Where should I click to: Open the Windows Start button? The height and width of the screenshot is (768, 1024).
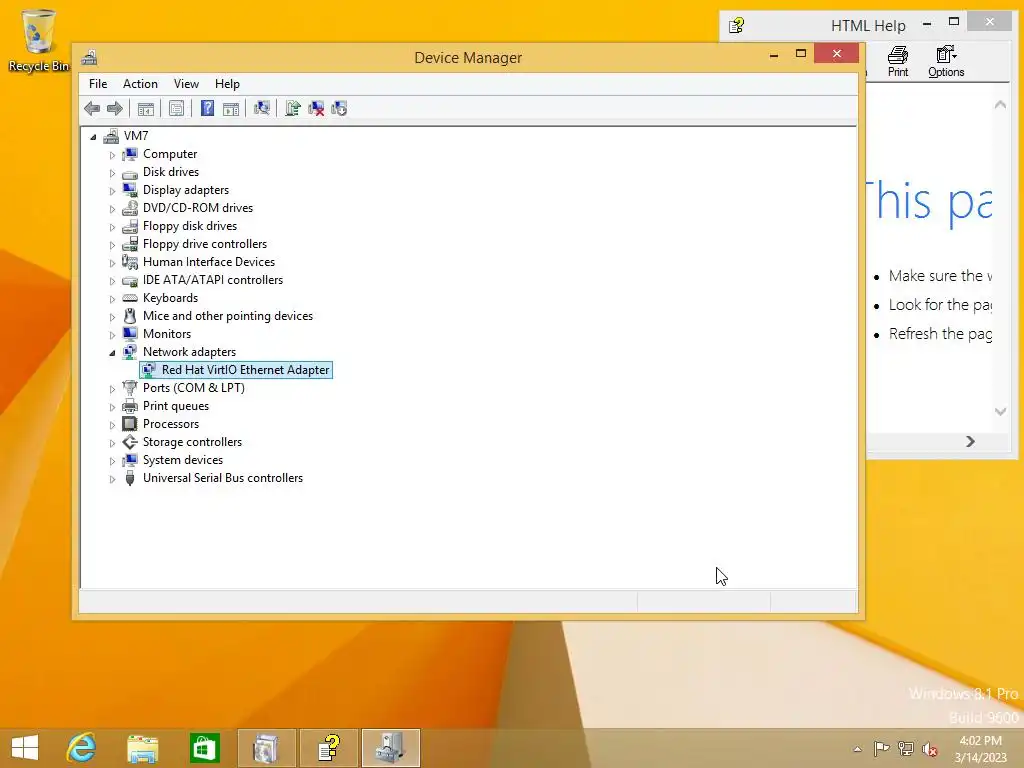25,748
